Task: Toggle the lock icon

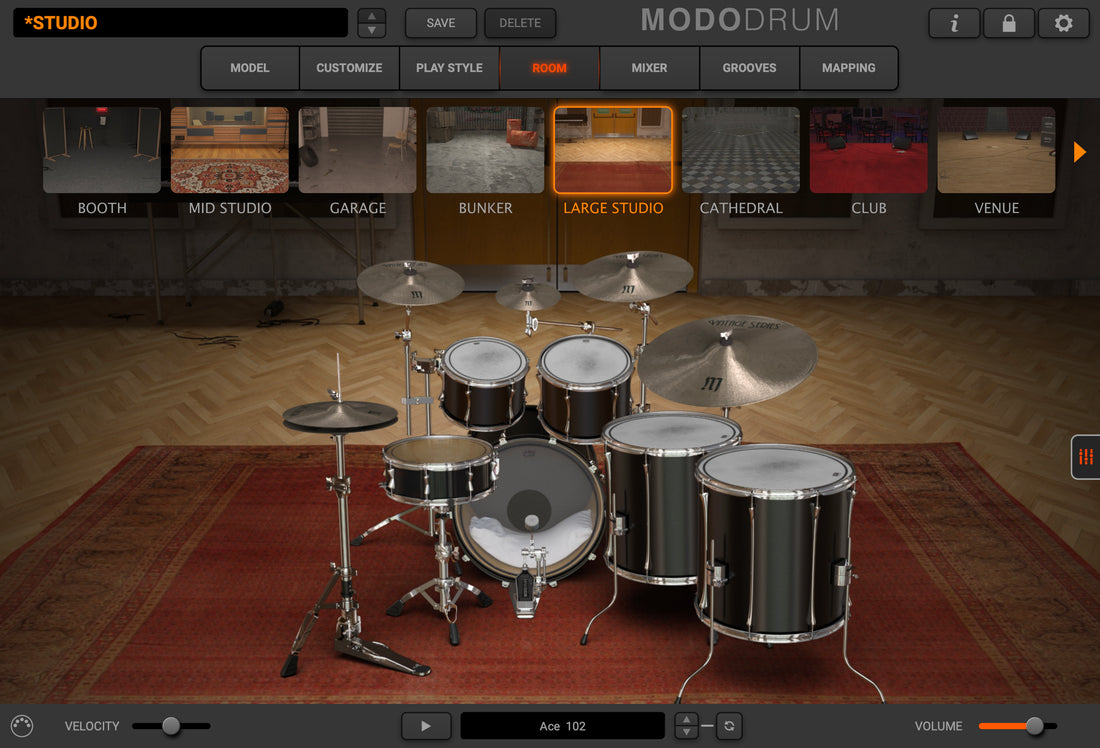Action: pyautogui.click(x=1009, y=23)
